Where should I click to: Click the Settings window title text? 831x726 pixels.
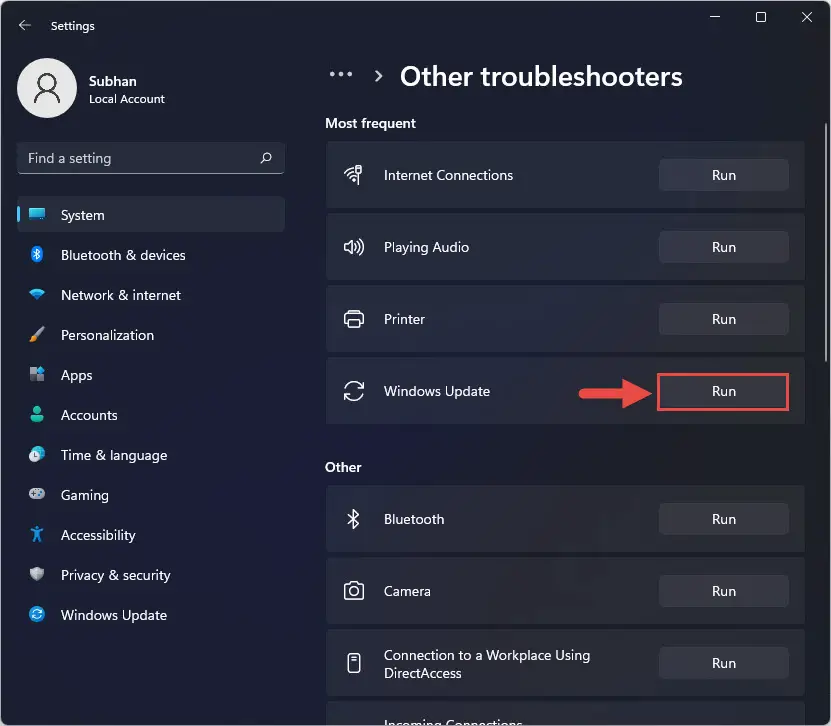[73, 26]
